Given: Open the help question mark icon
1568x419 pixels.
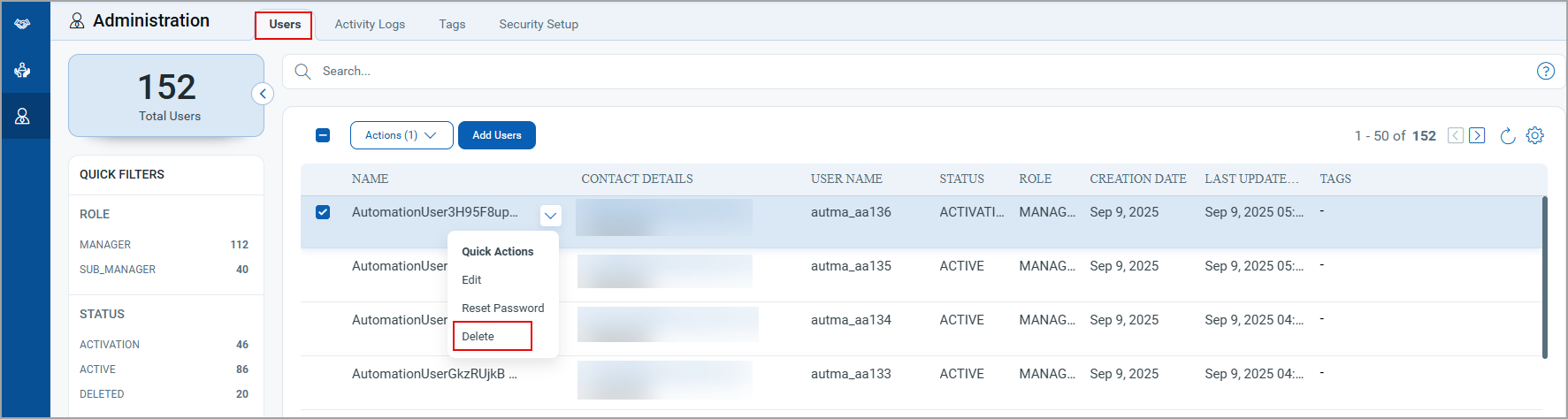Looking at the screenshot, I should point(1545,72).
